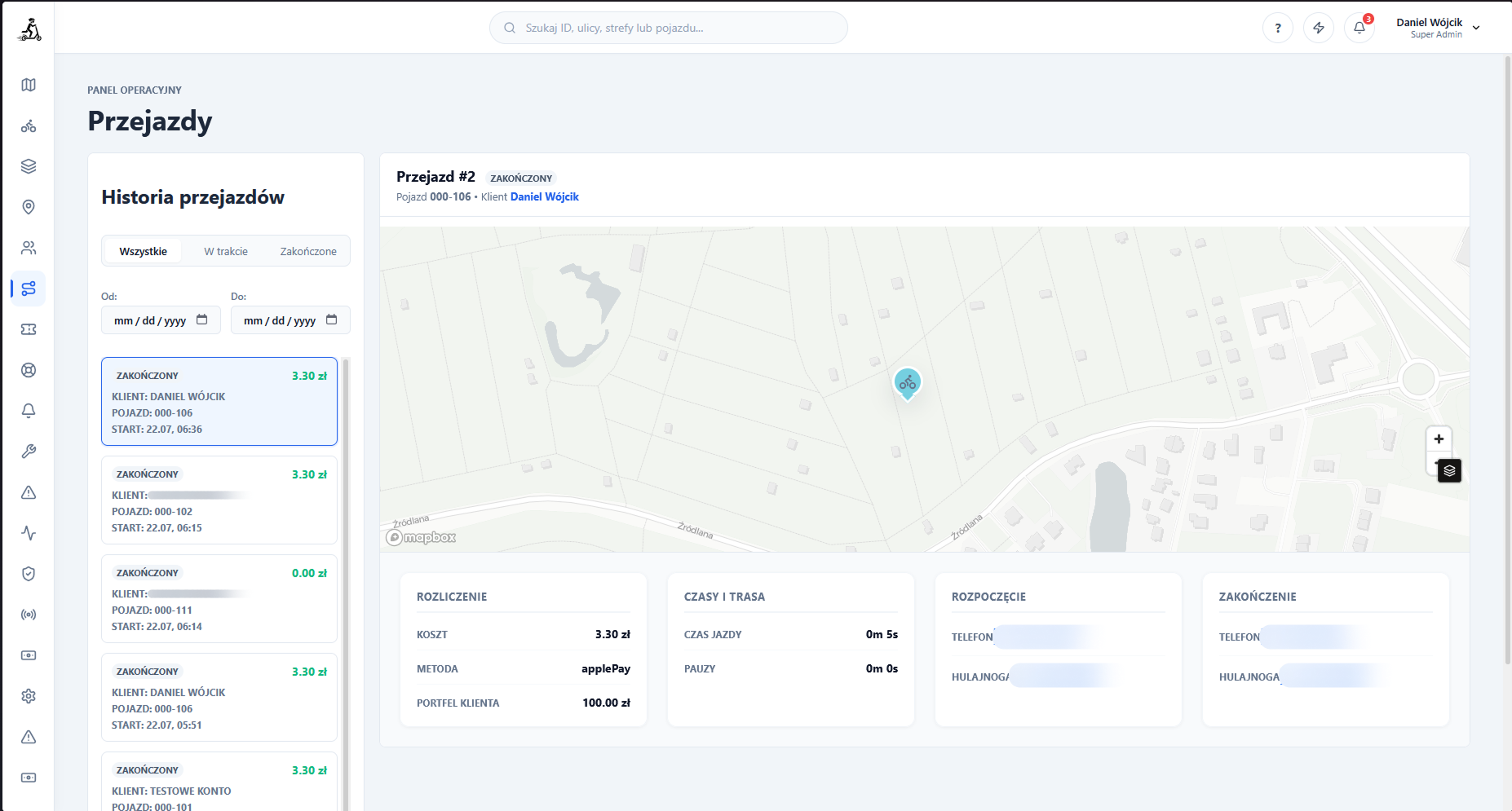Click the Mapbox logo link
Image resolution: width=1512 pixels, height=811 pixels.
[421, 537]
